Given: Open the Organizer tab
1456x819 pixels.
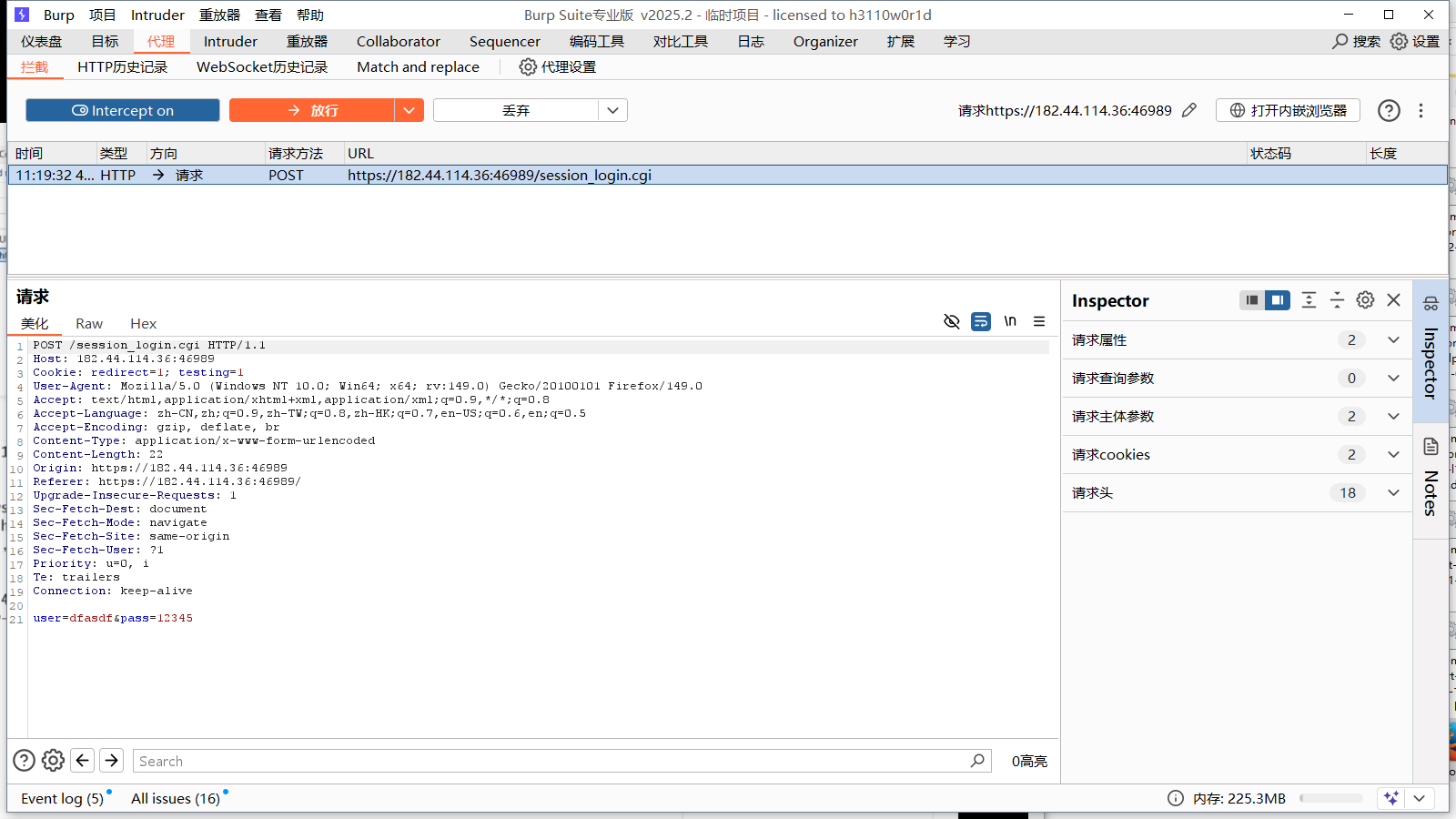Looking at the screenshot, I should click(x=825, y=41).
